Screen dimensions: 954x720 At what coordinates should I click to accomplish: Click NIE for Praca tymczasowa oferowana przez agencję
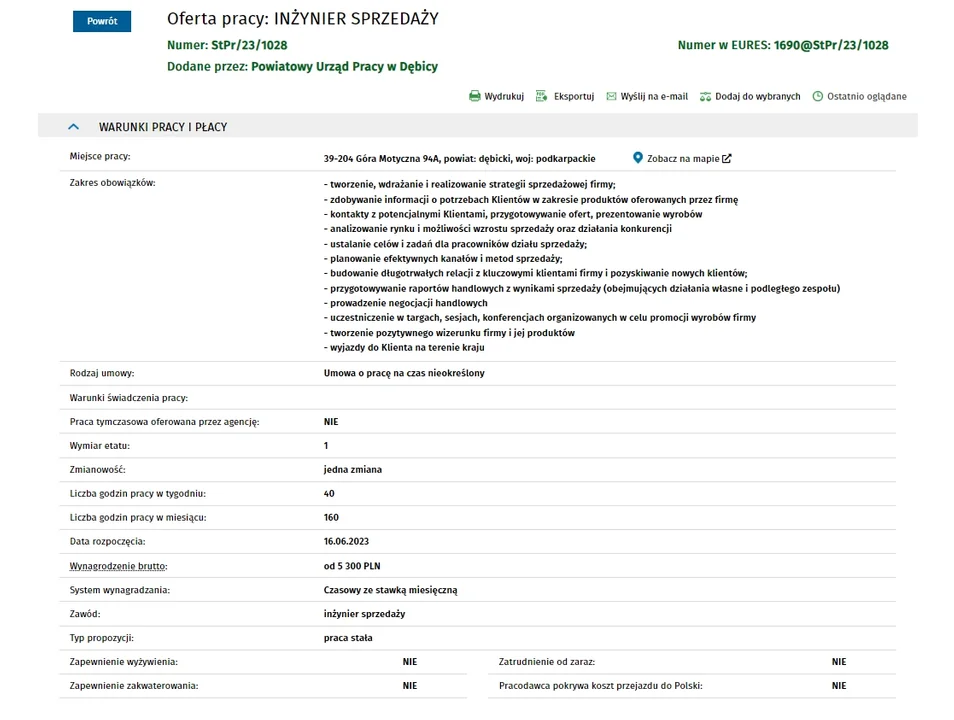[331, 422]
